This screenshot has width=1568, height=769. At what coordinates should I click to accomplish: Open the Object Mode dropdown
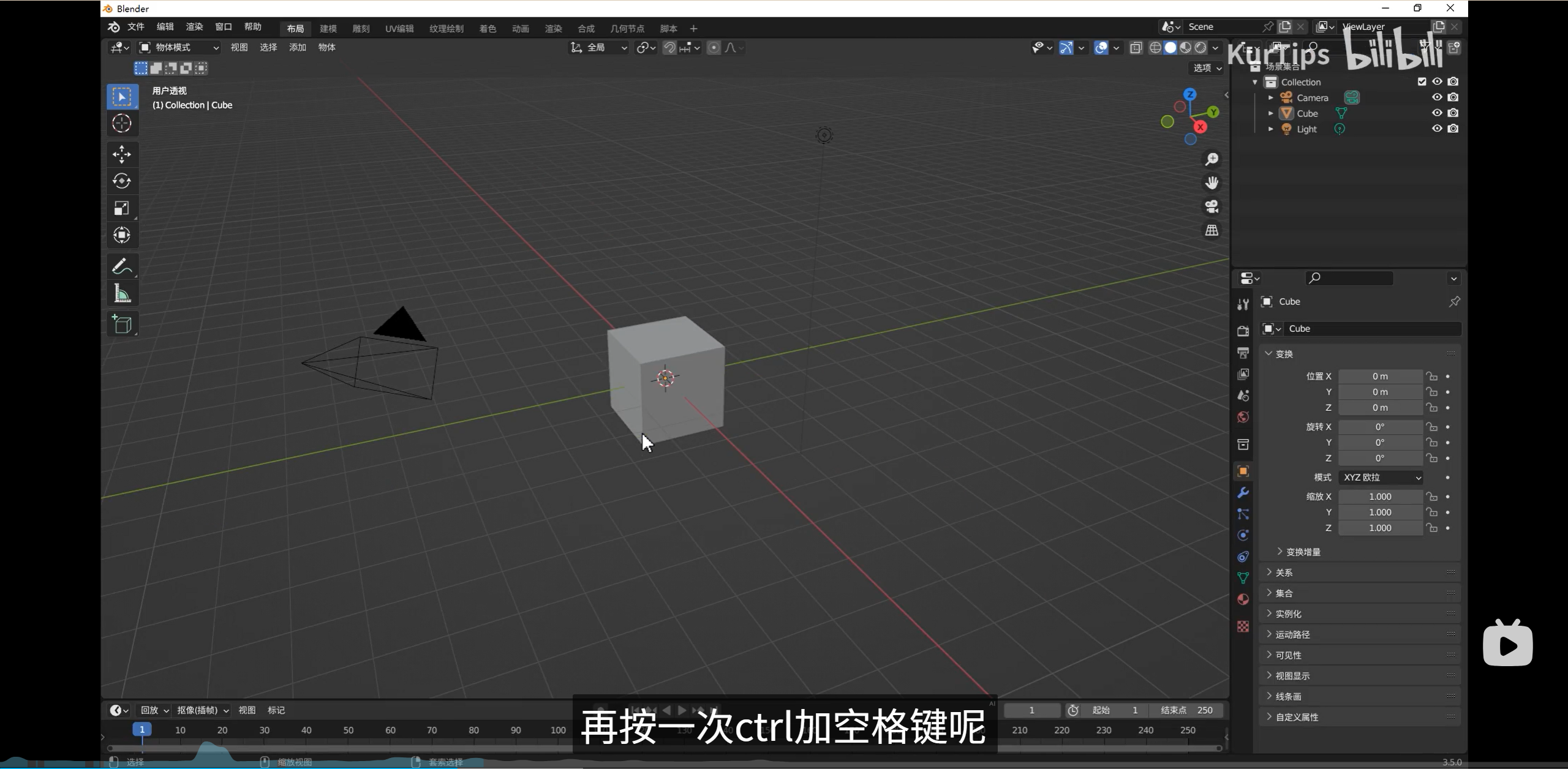pos(179,48)
